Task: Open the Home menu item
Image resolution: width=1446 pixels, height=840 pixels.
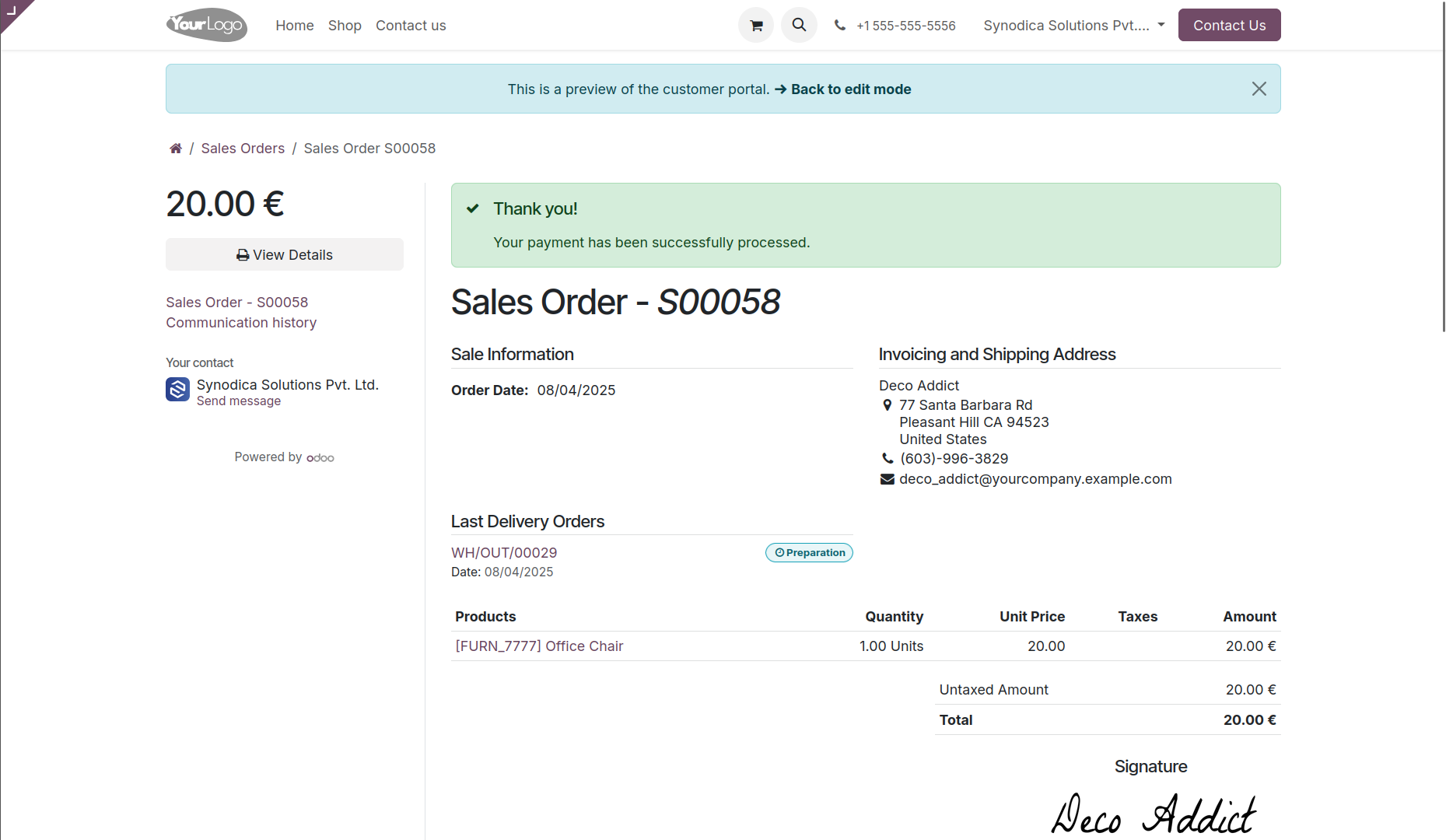Action: 294,26
